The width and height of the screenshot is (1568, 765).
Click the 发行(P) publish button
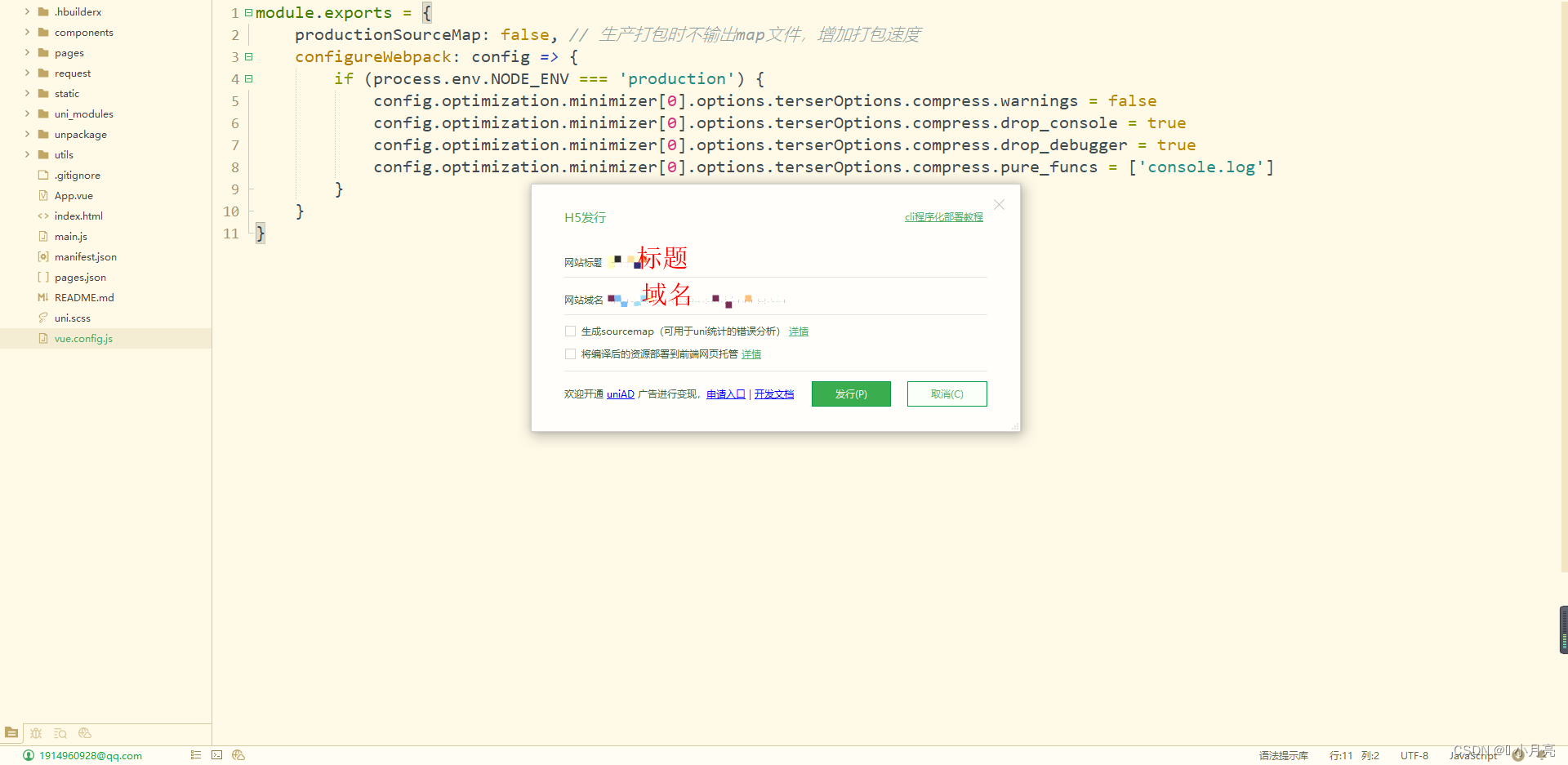click(851, 394)
